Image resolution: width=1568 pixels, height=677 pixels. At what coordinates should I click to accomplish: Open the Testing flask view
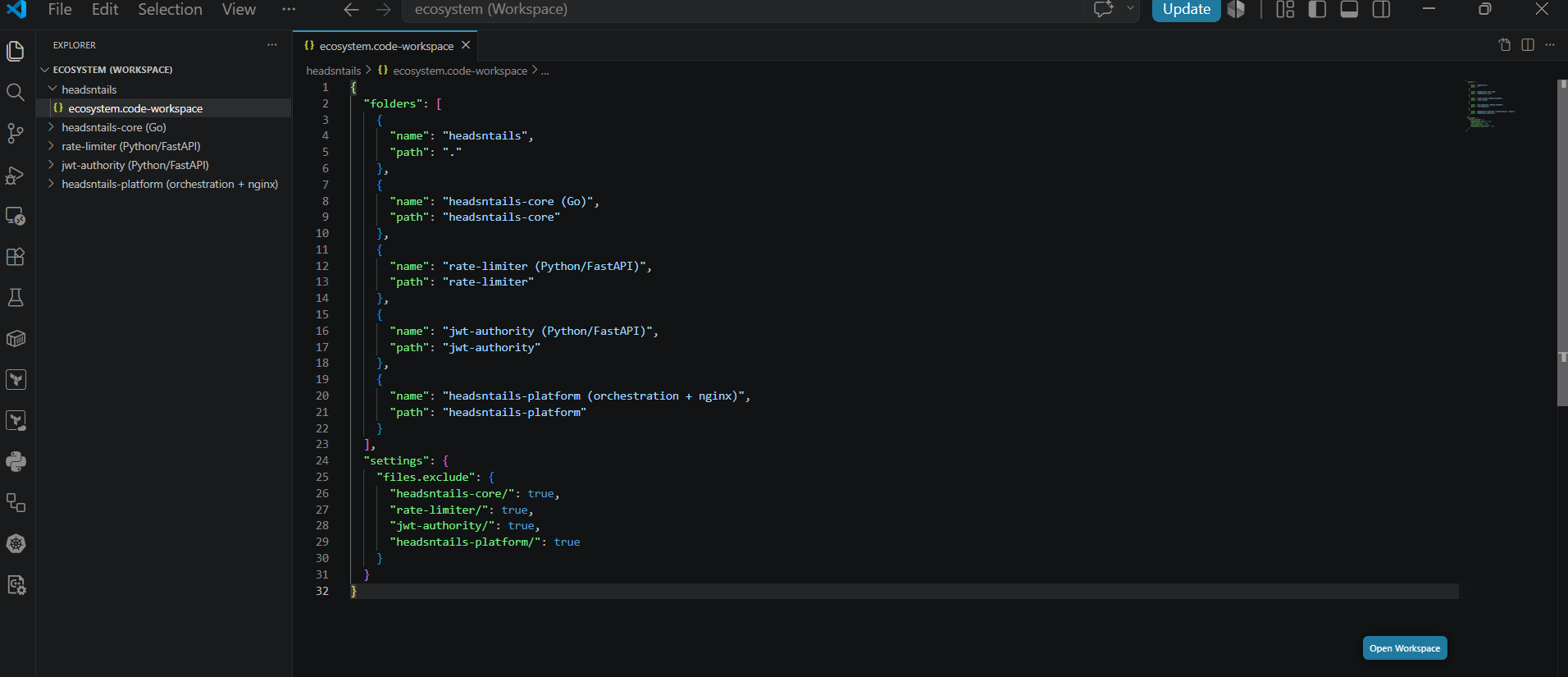[x=16, y=298]
